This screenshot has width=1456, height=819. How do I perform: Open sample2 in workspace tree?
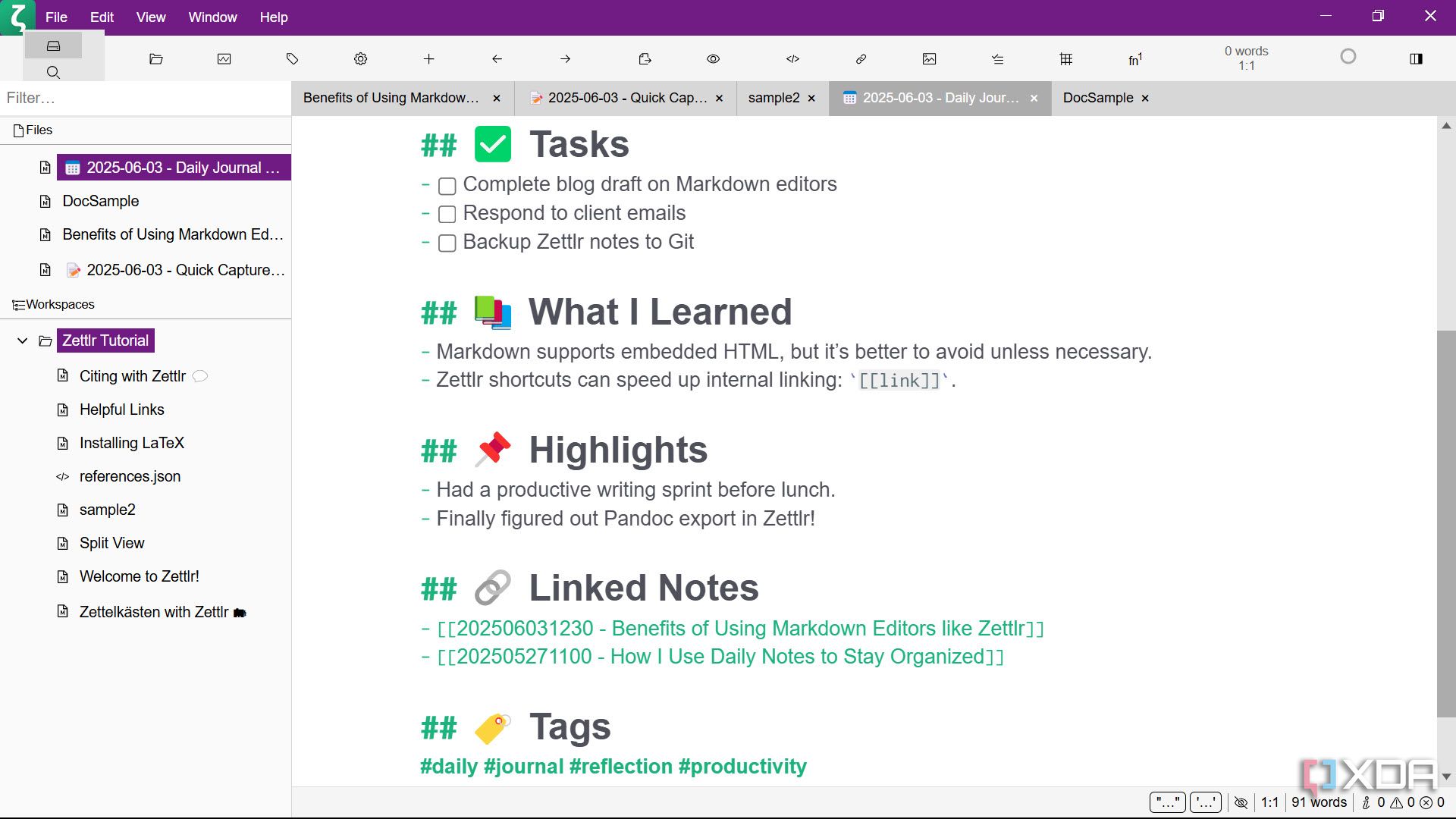click(108, 510)
